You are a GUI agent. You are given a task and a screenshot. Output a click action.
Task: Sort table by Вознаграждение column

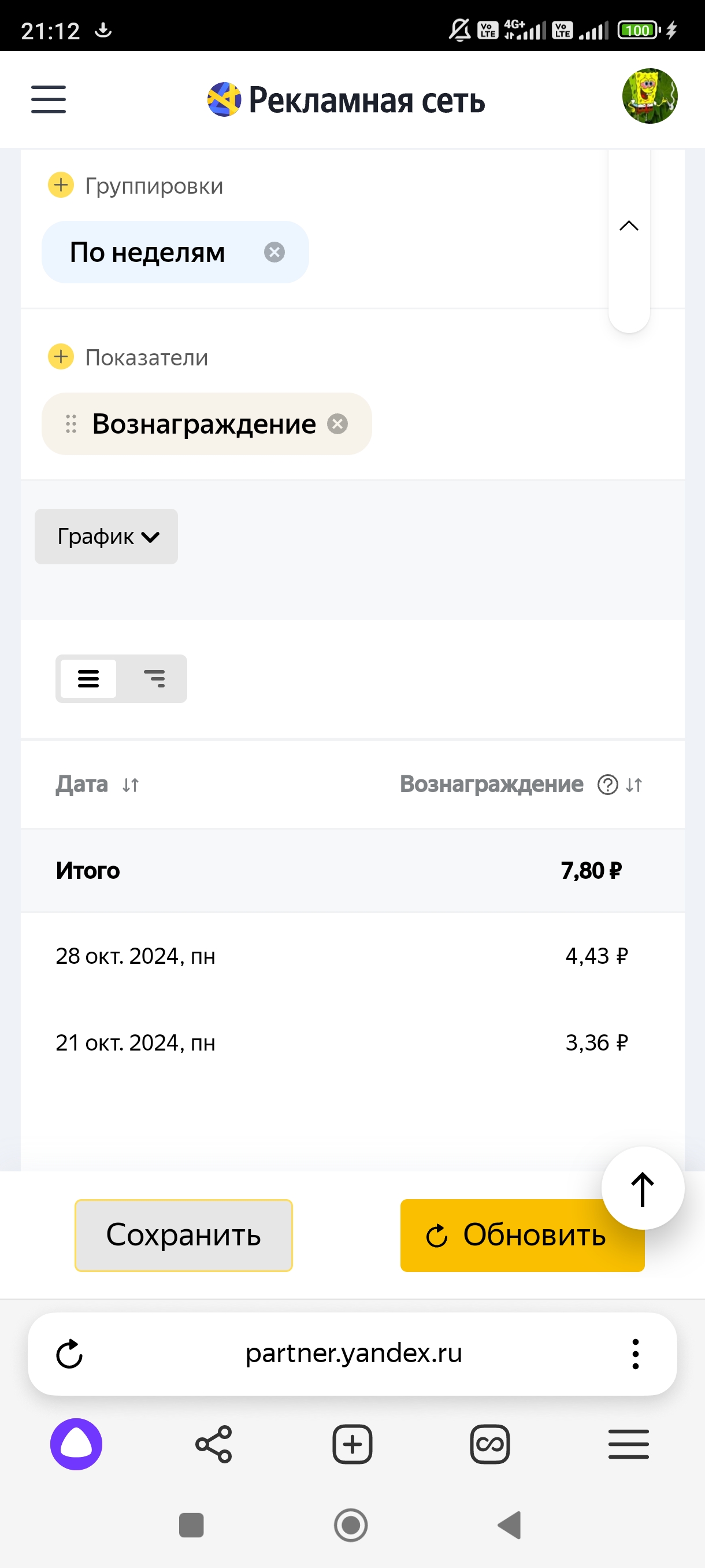click(x=634, y=785)
